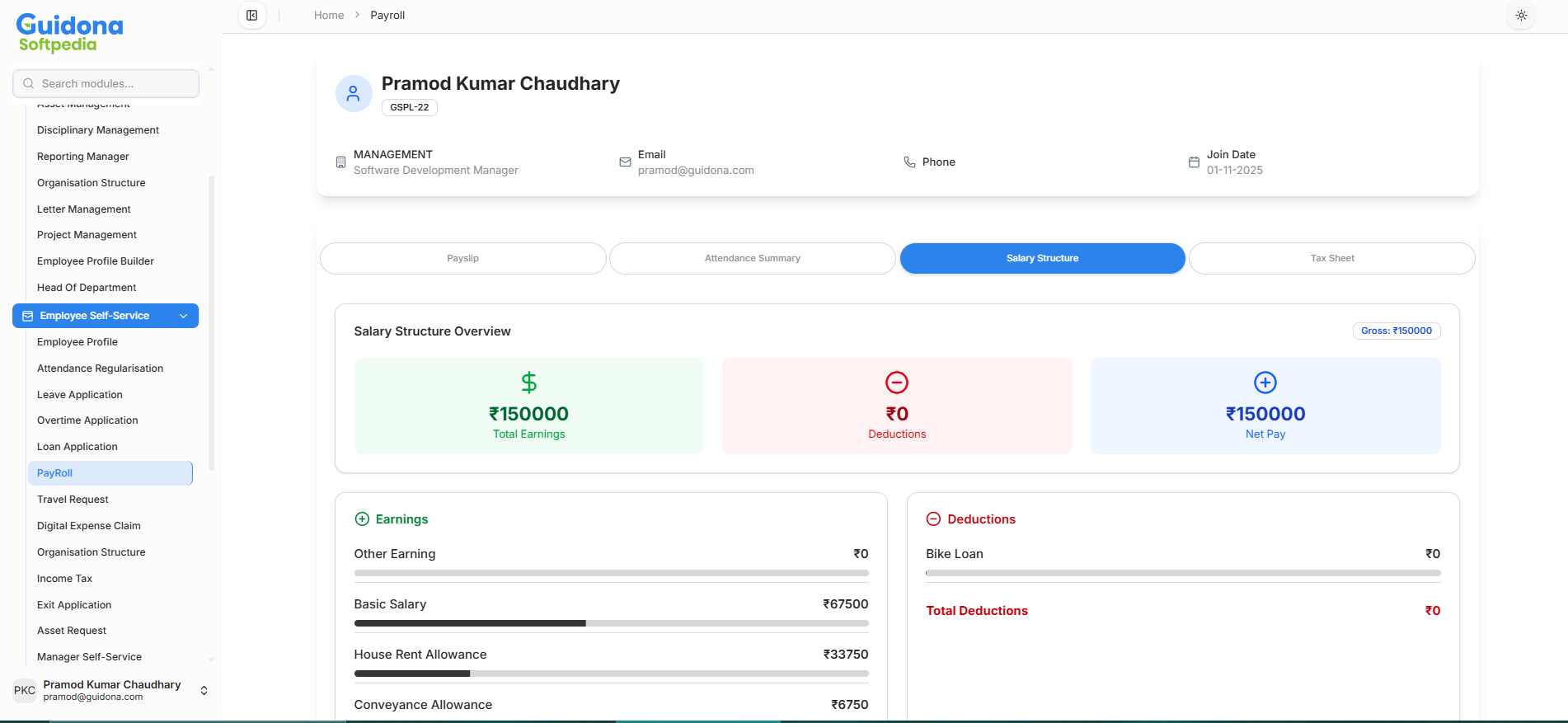Open Leave Application in the sidebar

[x=80, y=395]
